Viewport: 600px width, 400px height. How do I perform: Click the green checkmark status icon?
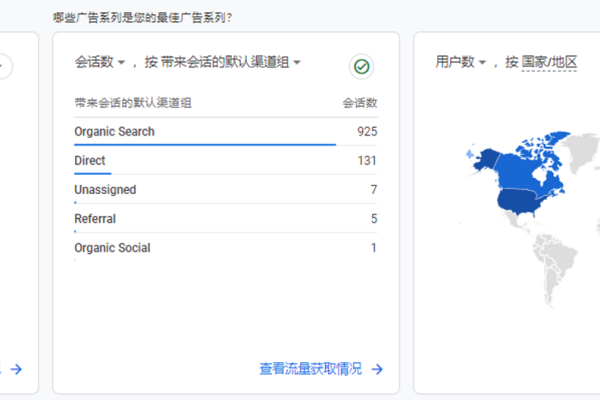(x=361, y=67)
